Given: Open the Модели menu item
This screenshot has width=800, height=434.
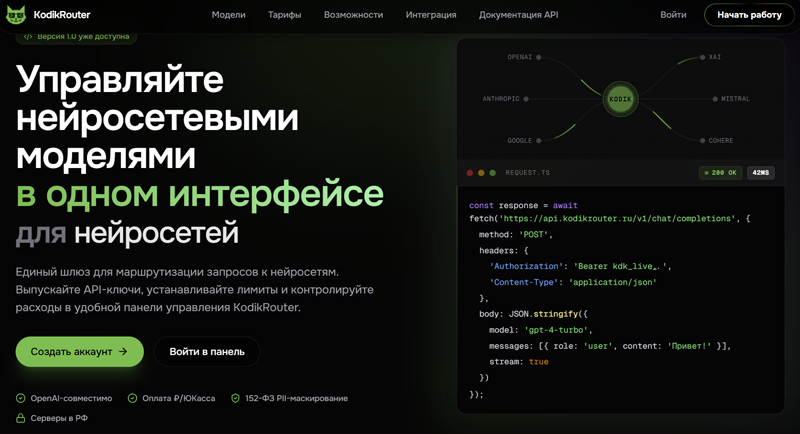Looking at the screenshot, I should point(229,15).
